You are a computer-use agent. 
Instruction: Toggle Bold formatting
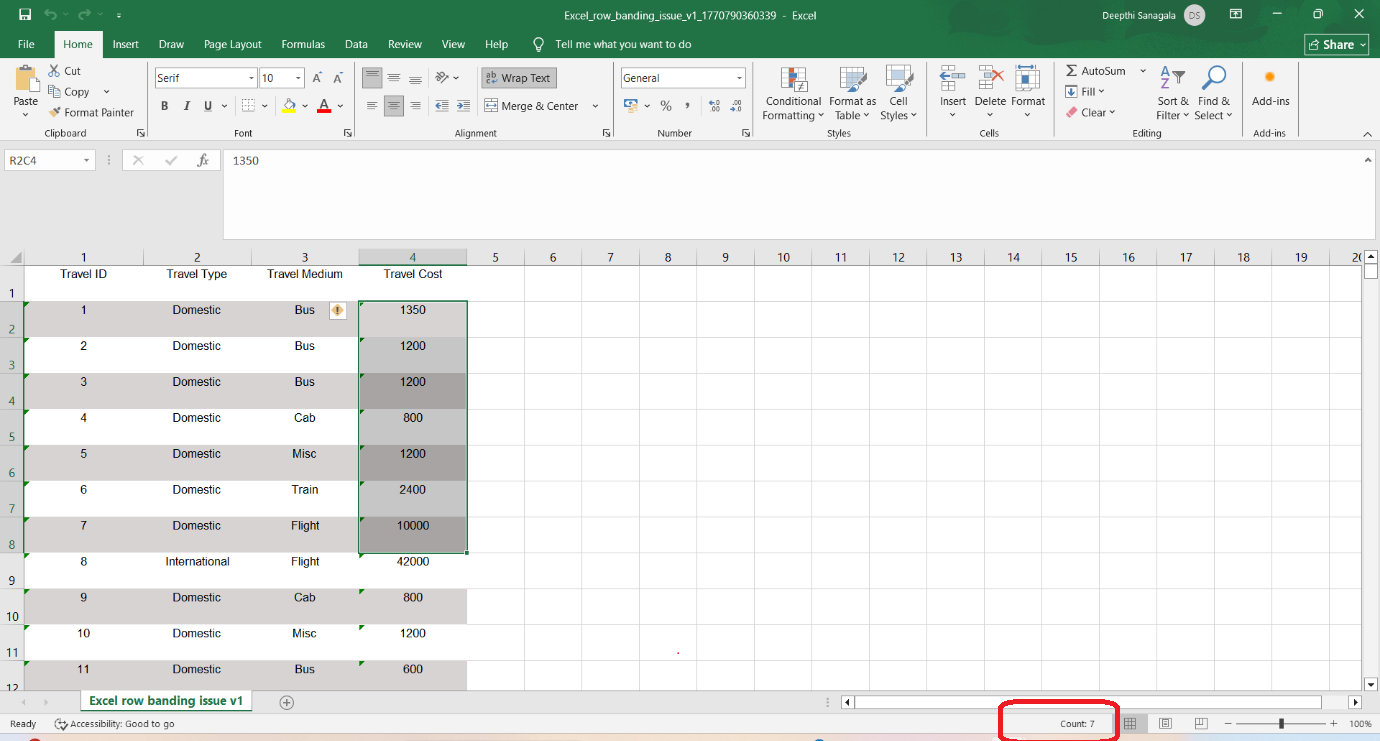[164, 106]
